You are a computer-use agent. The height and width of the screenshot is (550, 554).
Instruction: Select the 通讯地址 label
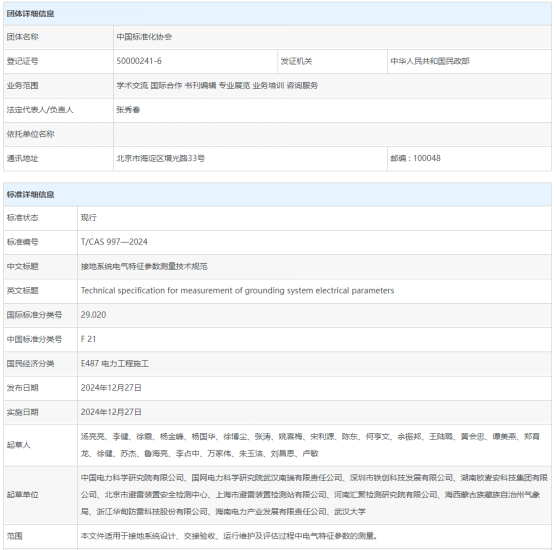[23, 159]
